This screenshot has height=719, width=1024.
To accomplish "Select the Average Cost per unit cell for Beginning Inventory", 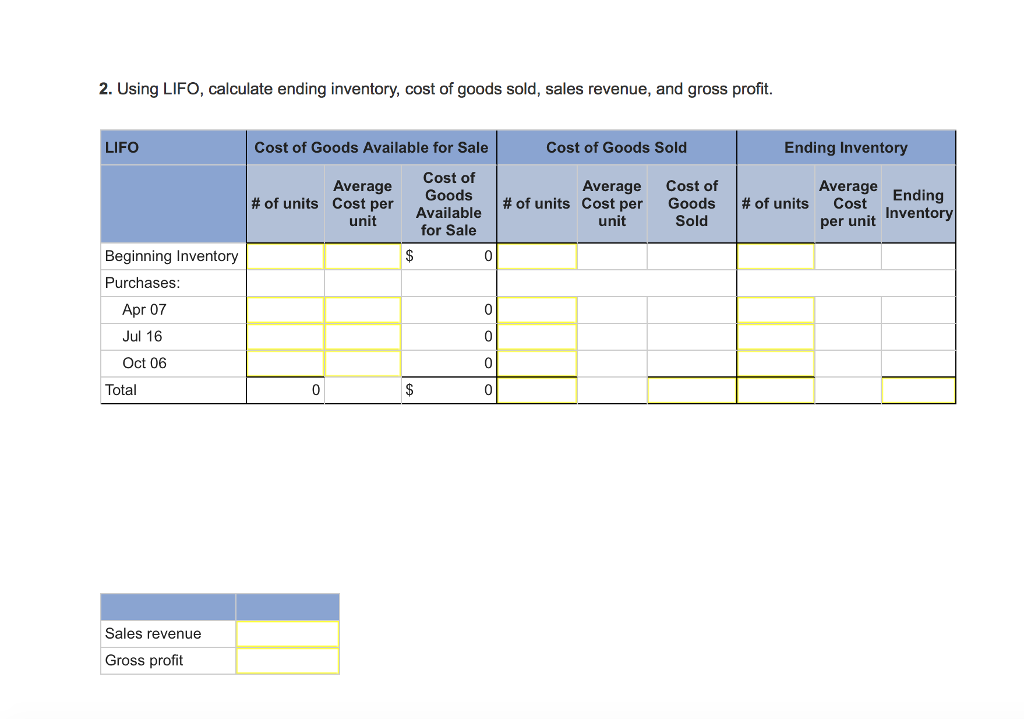I will (362, 256).
